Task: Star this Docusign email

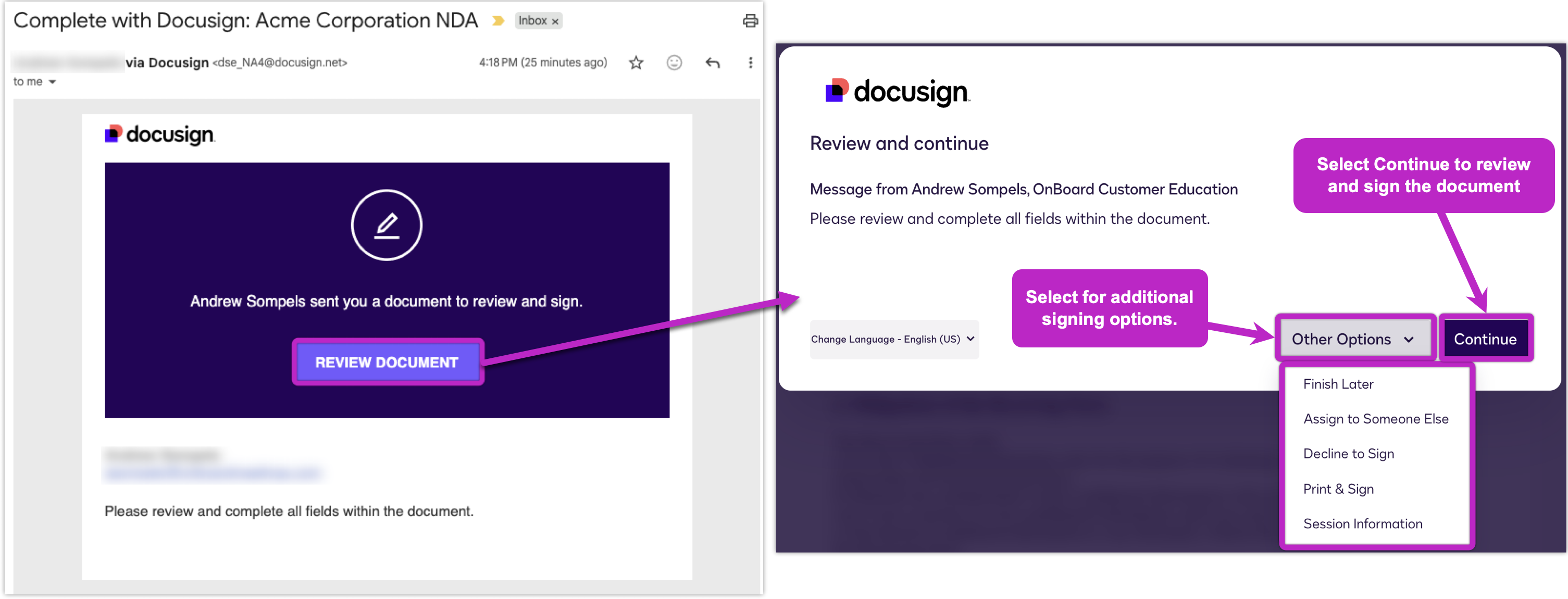Action: 636,63
